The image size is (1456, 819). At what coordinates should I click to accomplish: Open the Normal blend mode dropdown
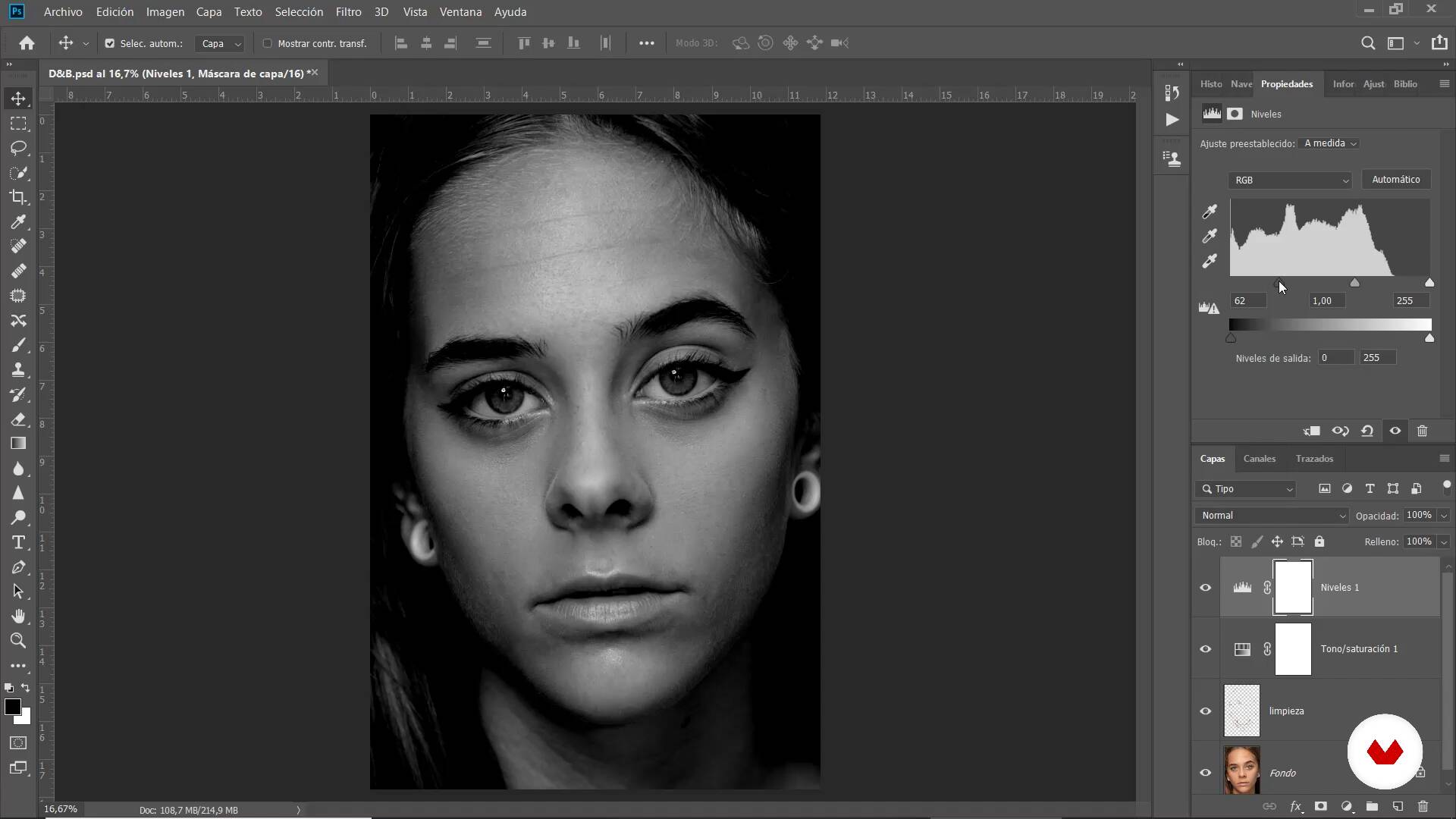point(1272,516)
